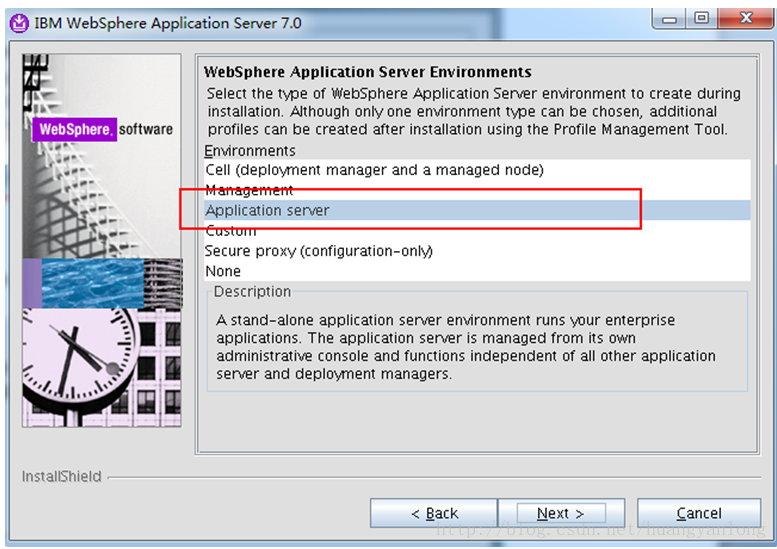Proceed with the Next > button
Screen dimensions: 777x549
click(561, 513)
